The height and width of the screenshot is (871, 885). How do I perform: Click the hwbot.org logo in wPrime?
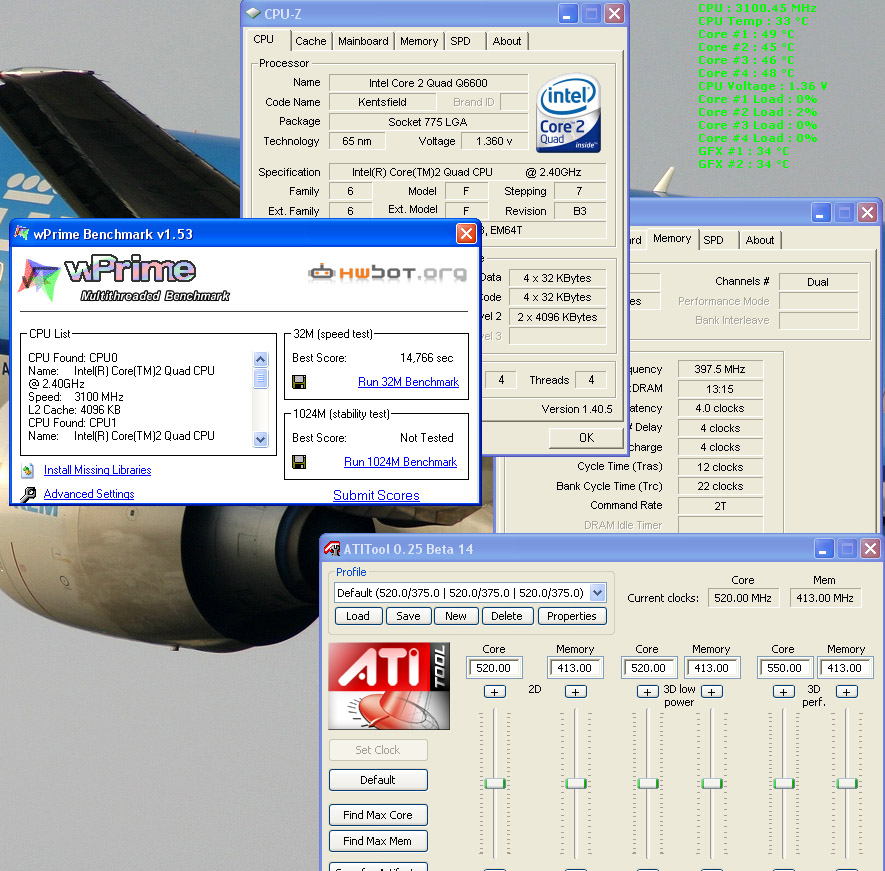[387, 273]
